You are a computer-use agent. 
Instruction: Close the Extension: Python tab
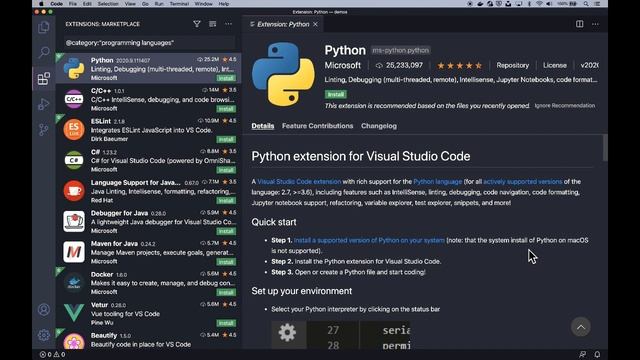pyautogui.click(x=316, y=24)
